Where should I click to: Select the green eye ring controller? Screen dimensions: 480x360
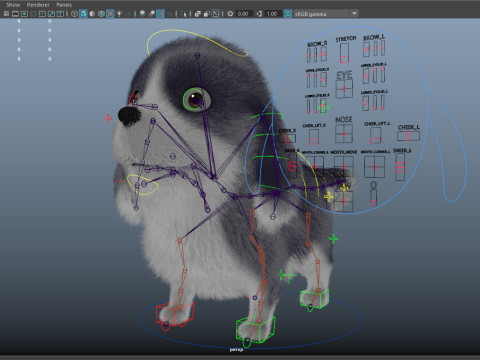tap(193, 99)
